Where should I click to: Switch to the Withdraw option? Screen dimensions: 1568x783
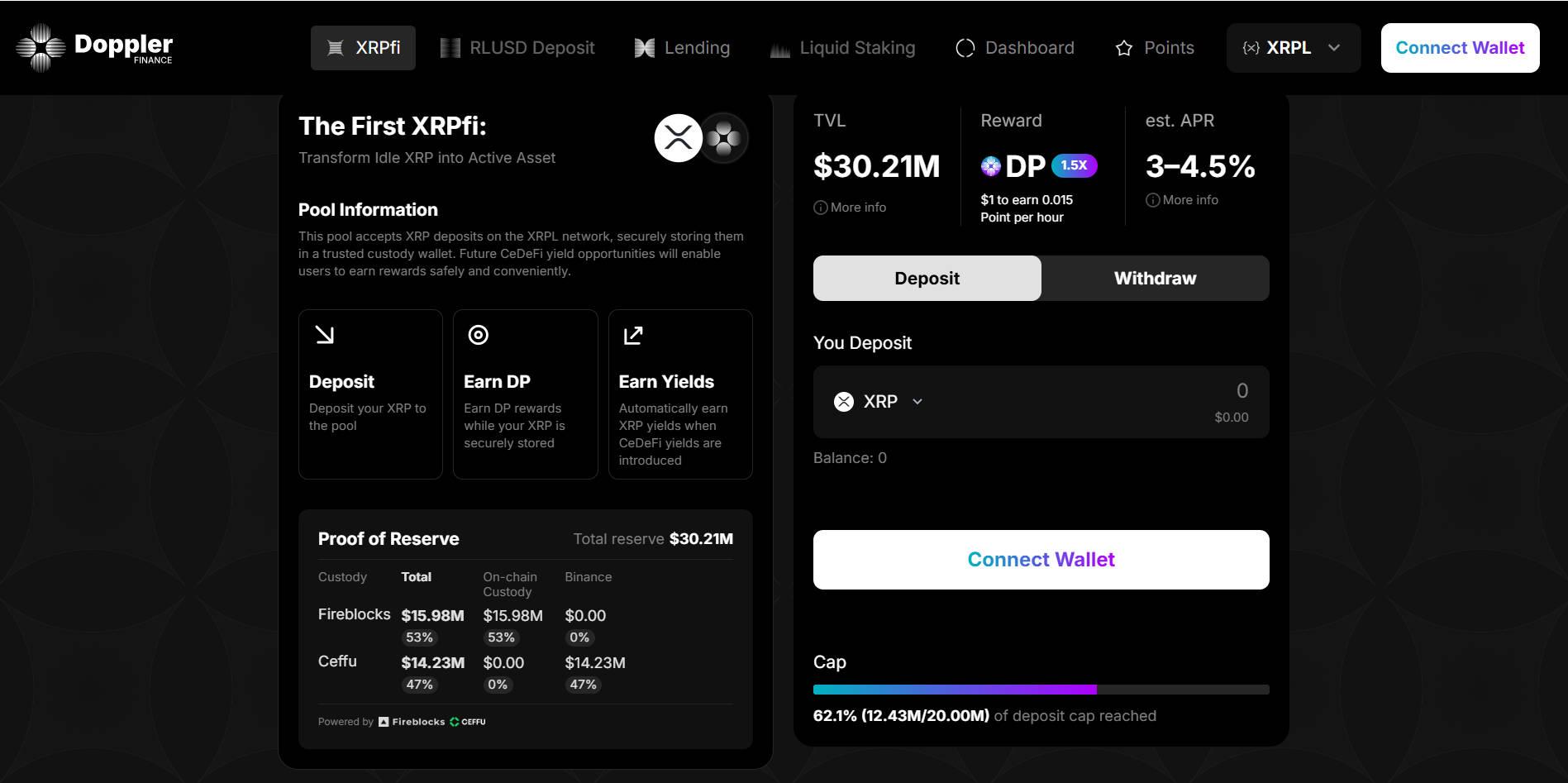[x=1155, y=278]
